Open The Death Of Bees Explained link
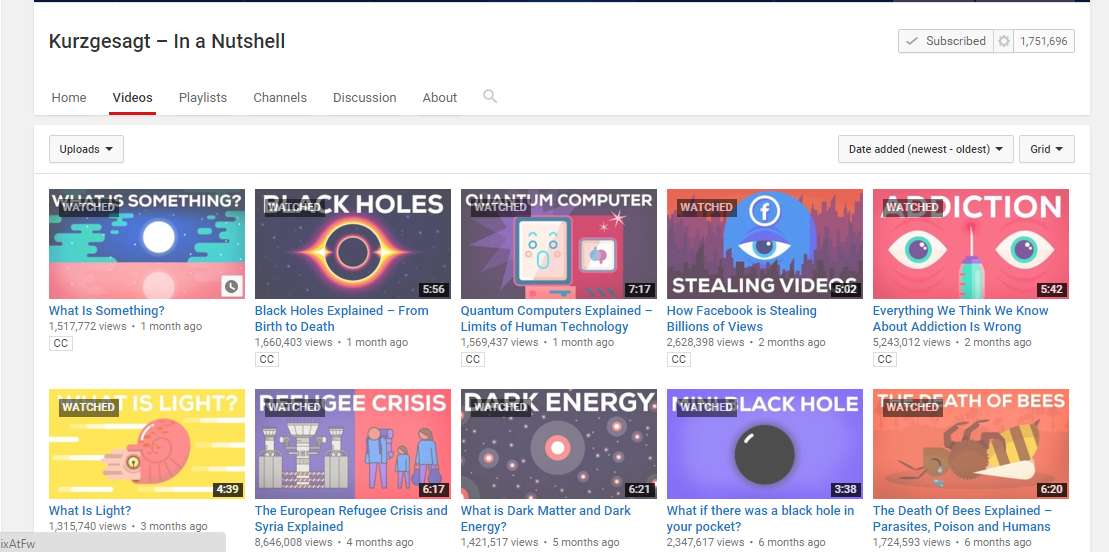The width and height of the screenshot is (1109, 552). click(963, 518)
